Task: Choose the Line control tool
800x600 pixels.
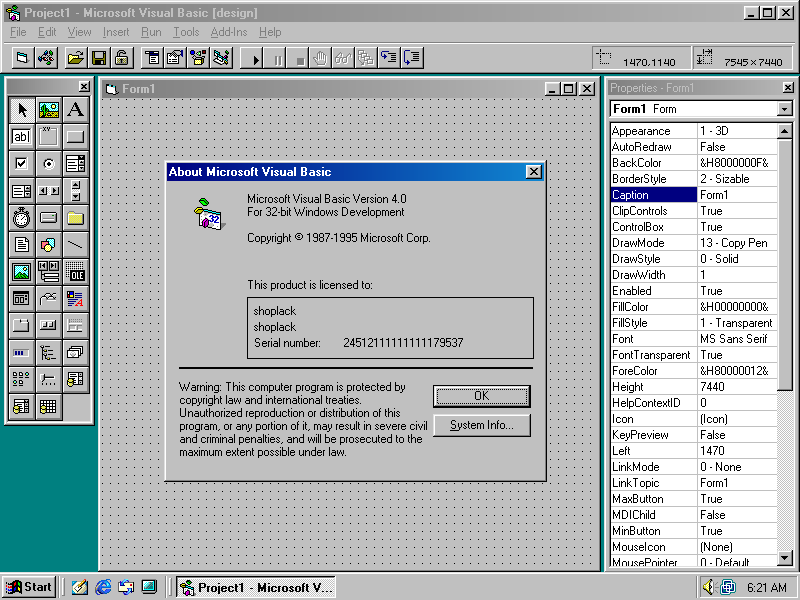Action: (76, 245)
